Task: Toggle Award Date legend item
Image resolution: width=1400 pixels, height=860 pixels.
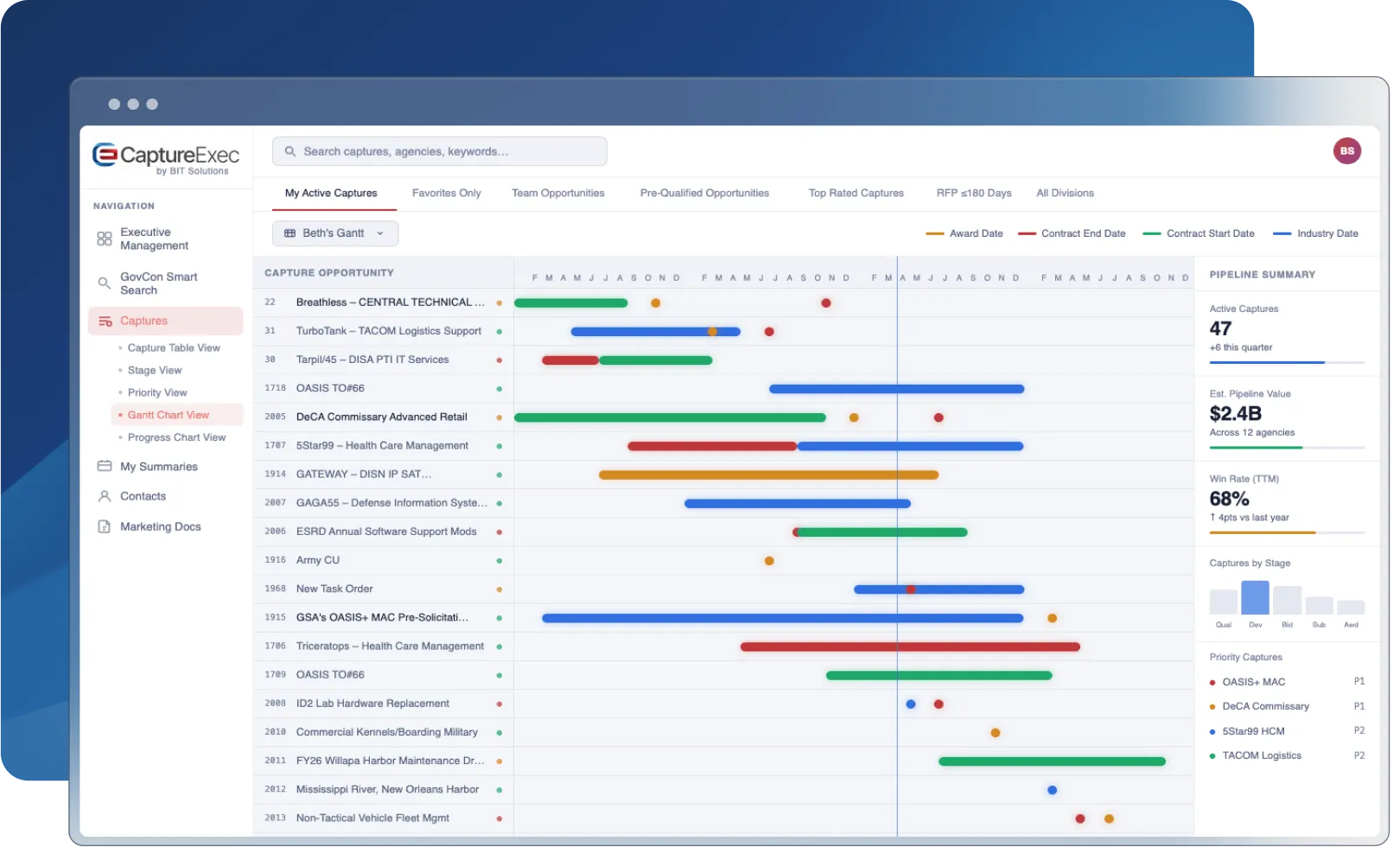Action: click(964, 234)
